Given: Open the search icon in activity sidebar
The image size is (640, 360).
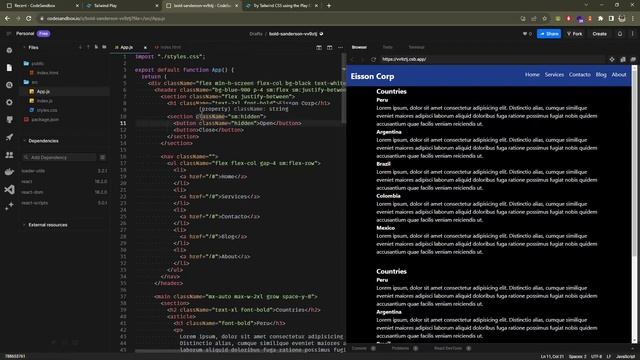Looking at the screenshot, I should (9, 85).
